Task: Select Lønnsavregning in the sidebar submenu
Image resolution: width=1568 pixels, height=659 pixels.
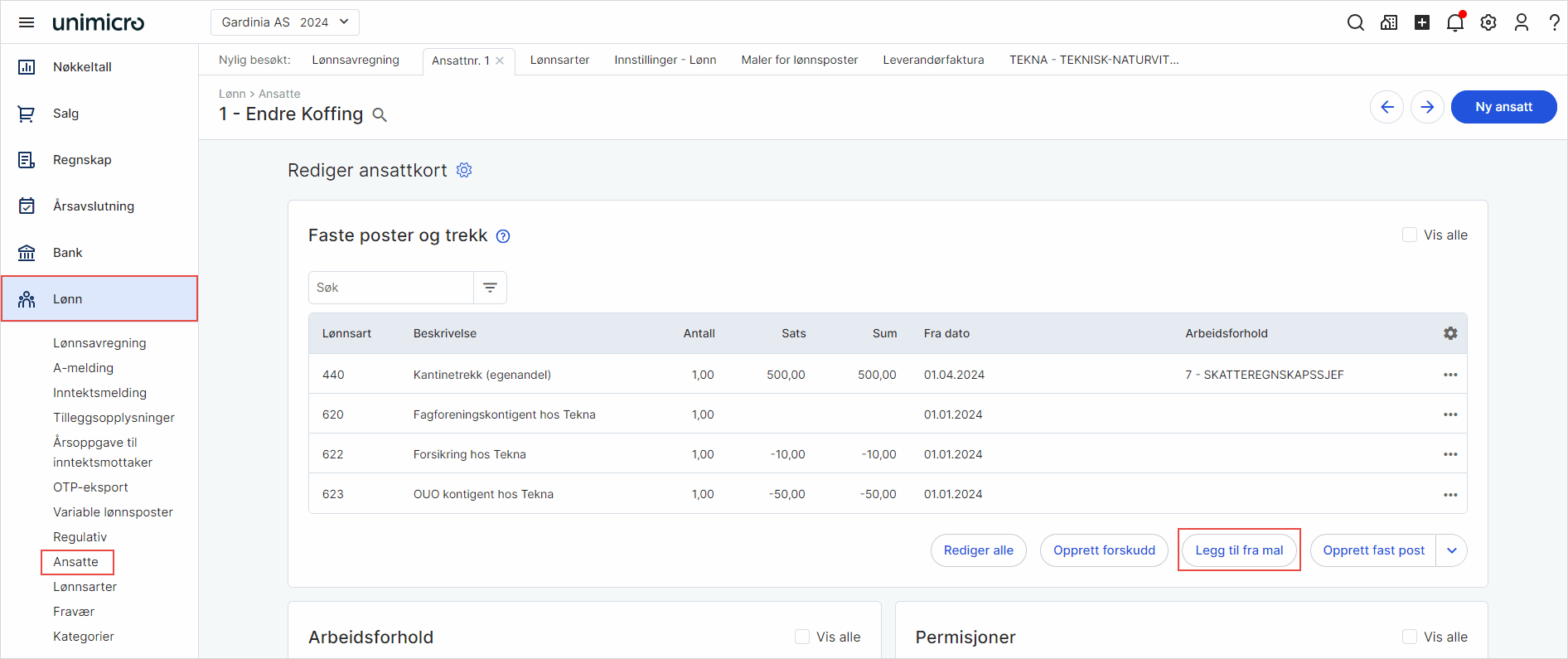Action: [x=99, y=343]
